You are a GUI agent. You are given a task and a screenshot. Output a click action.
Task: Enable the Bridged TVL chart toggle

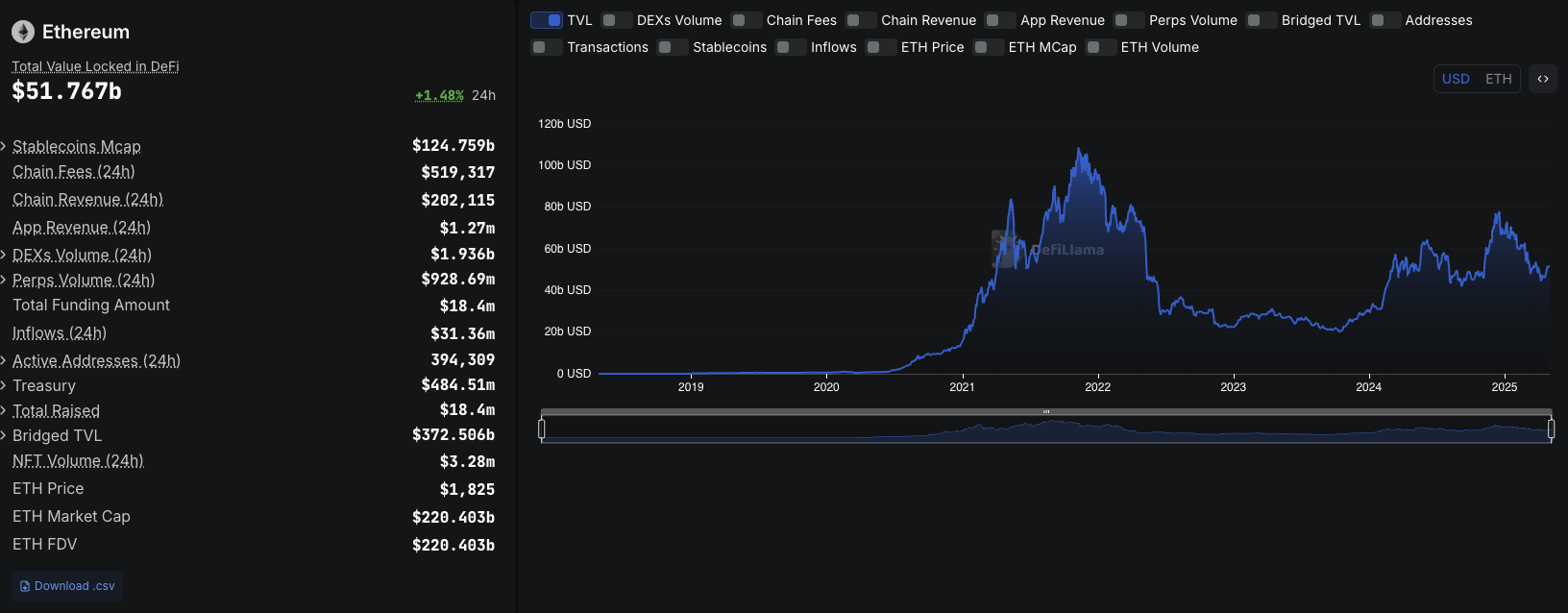(1261, 20)
